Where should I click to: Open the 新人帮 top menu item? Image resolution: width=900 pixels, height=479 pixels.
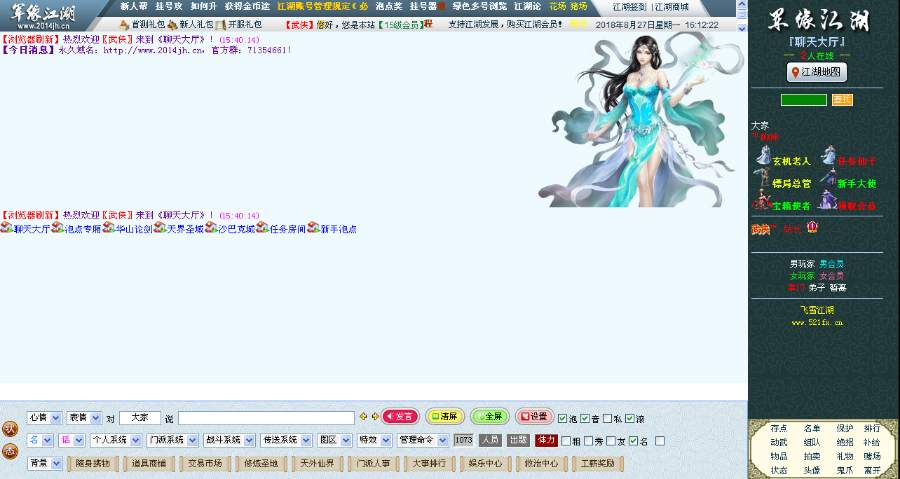click(x=134, y=6)
